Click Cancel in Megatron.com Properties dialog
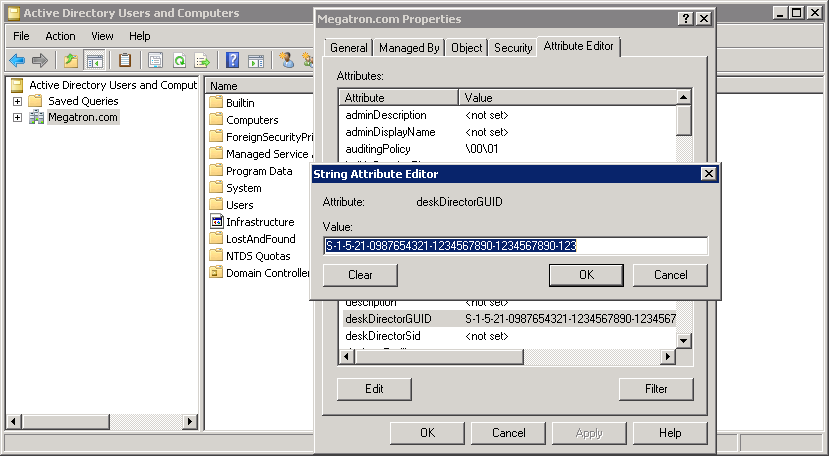829x456 pixels. click(509, 433)
